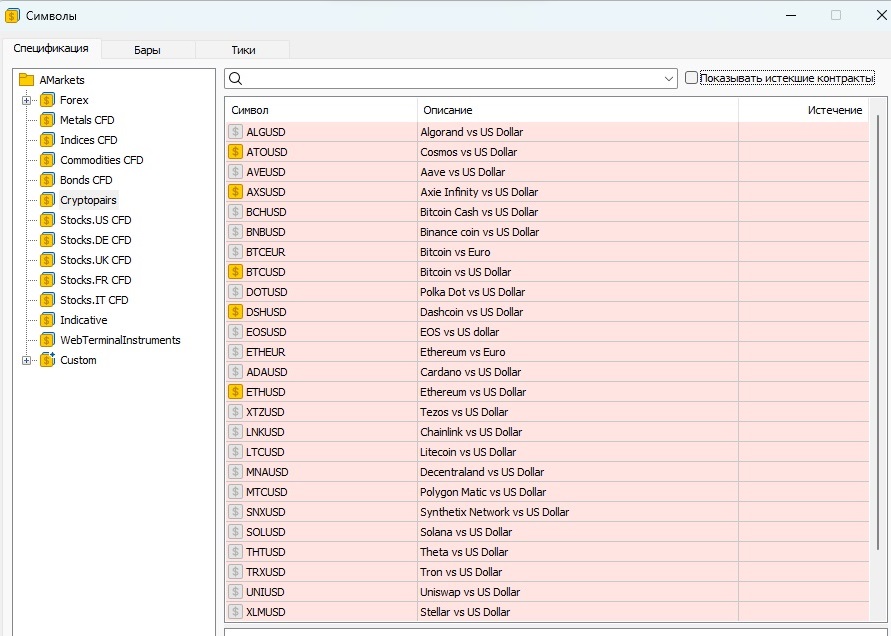This screenshot has height=636, width=891.
Task: Select the ETHEUR symbol row
Action: tap(548, 352)
